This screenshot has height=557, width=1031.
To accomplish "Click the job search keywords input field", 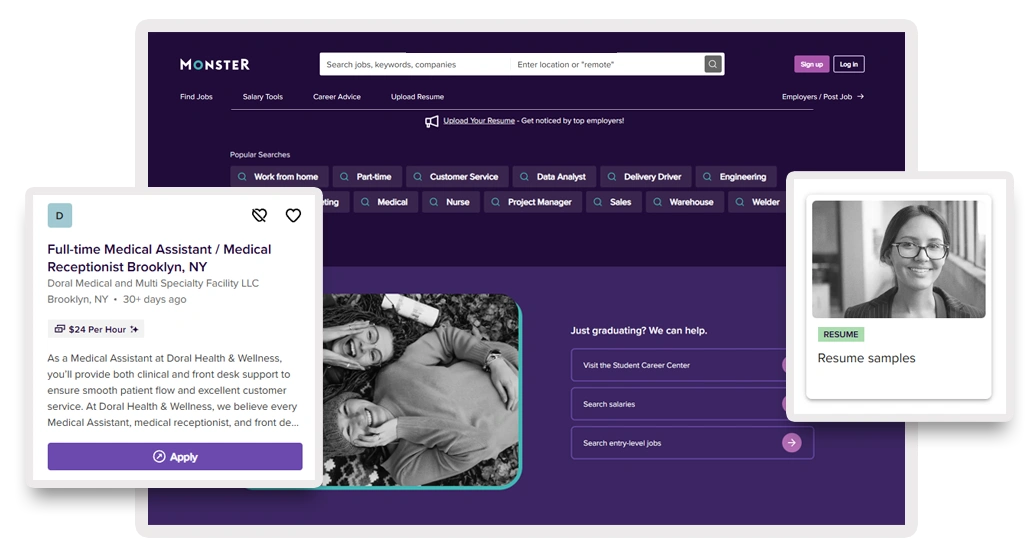I will click(x=414, y=64).
